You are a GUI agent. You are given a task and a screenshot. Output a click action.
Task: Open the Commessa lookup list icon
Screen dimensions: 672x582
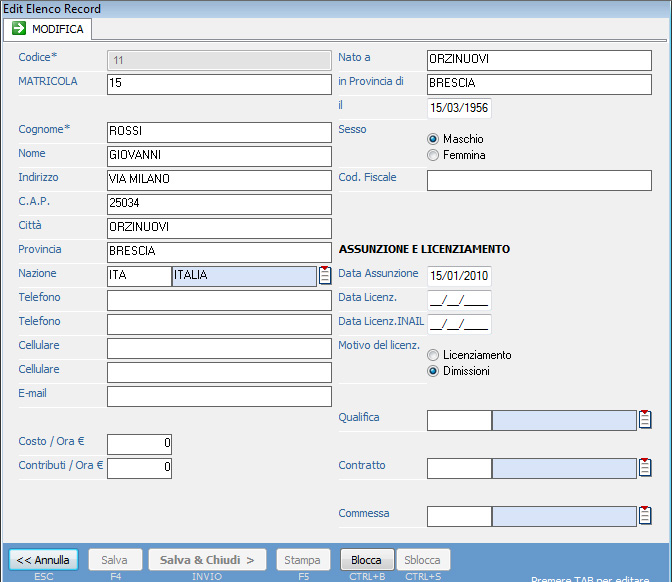click(645, 516)
